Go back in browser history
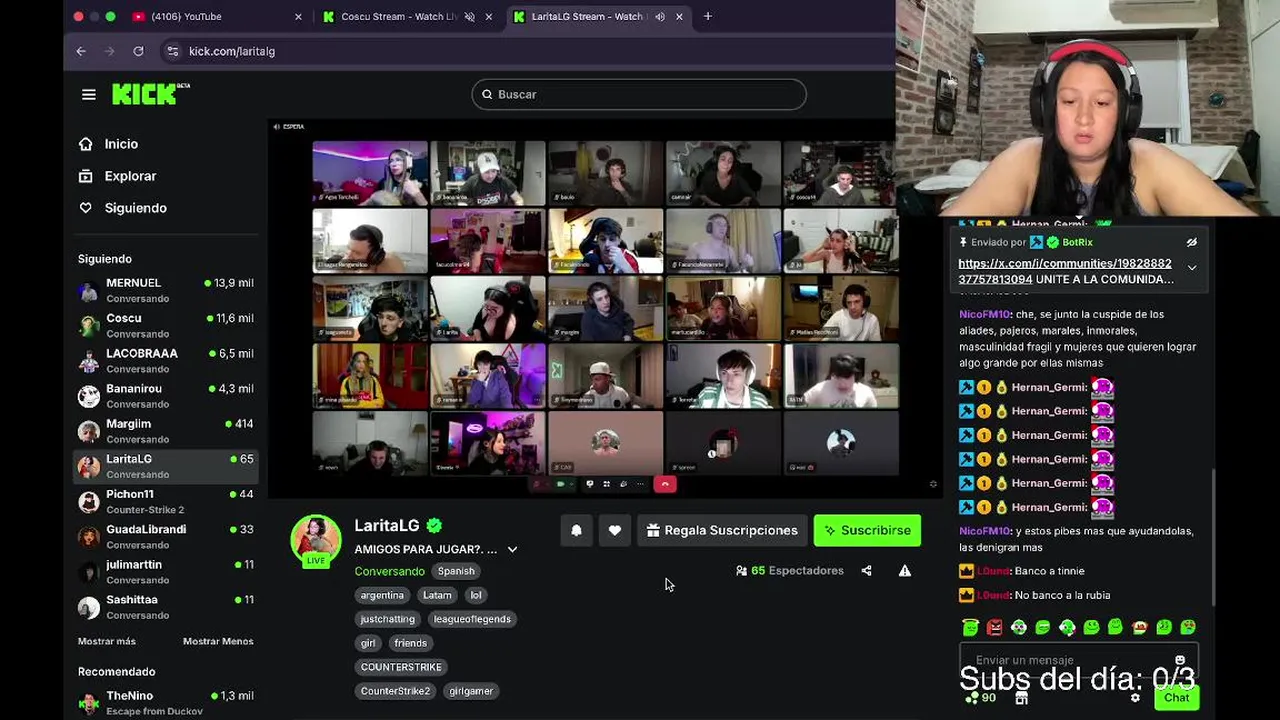 click(81, 51)
